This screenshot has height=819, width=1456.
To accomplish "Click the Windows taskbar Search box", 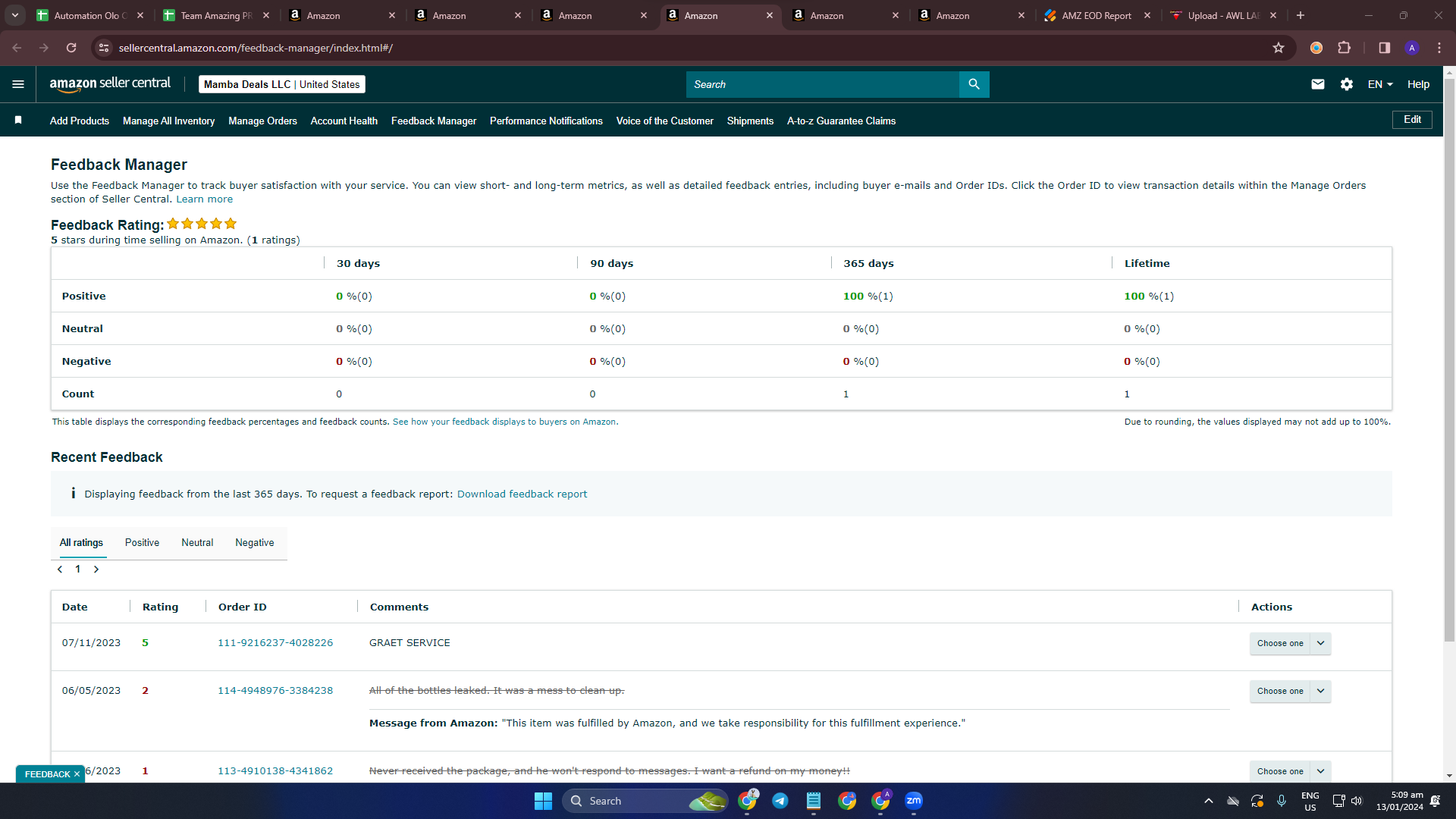I will (x=645, y=801).
